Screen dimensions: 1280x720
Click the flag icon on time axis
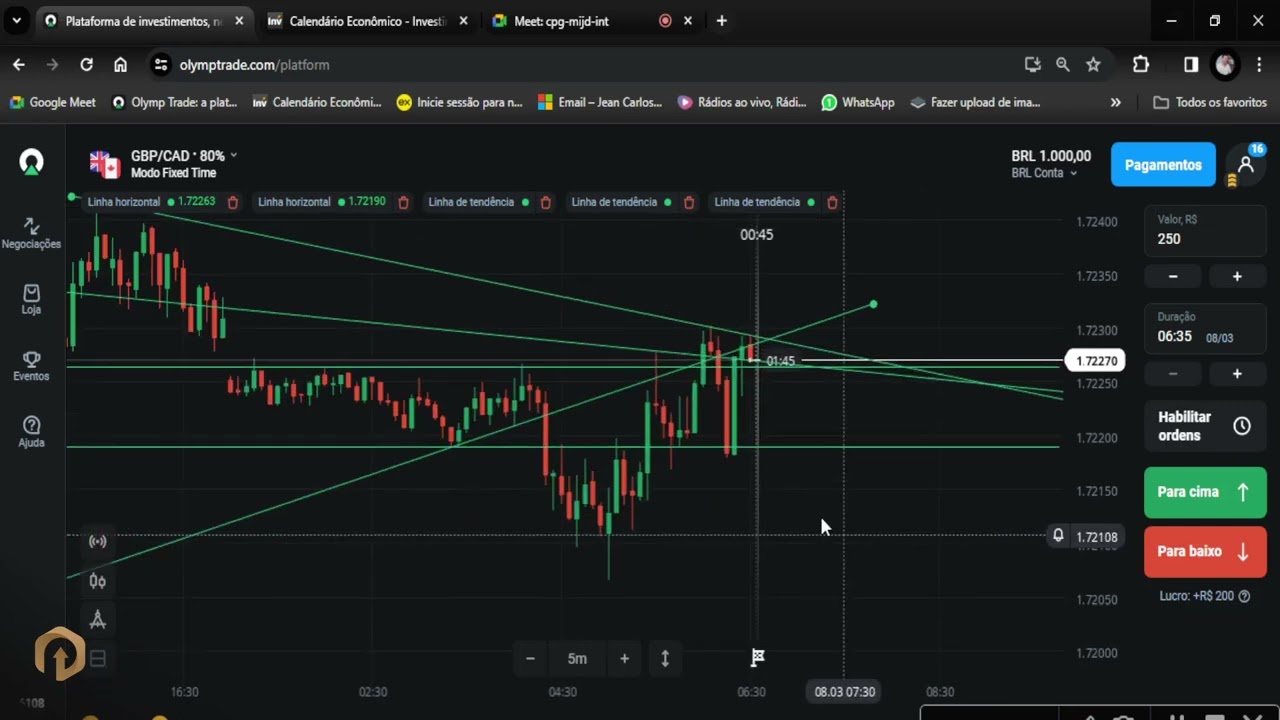pyautogui.click(x=758, y=657)
